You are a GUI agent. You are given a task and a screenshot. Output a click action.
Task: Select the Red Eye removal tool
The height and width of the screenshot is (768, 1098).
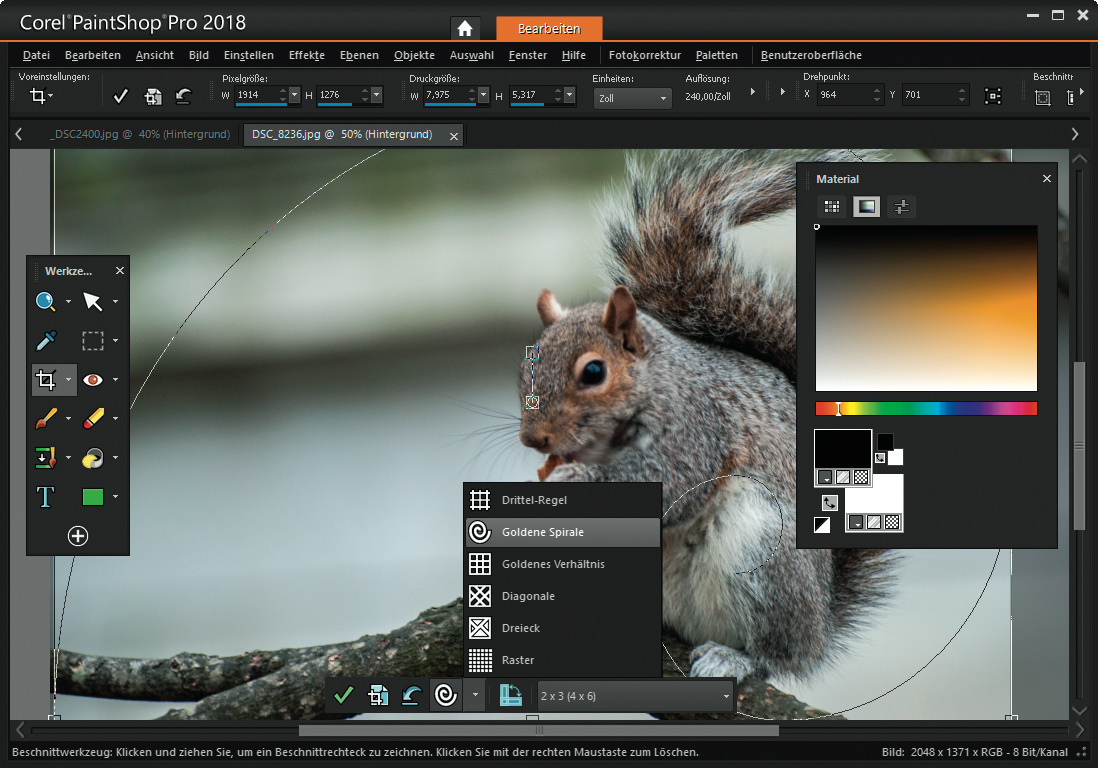coord(93,380)
